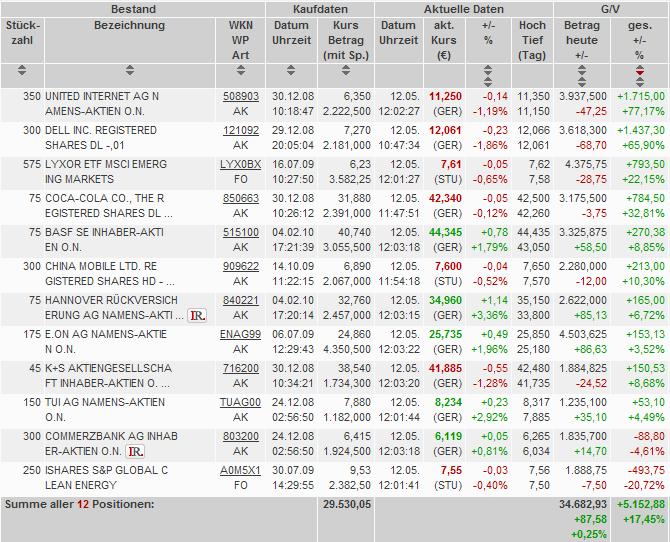The width and height of the screenshot is (670, 542).
Task: Open WKN link 121092
Action: coord(241,130)
